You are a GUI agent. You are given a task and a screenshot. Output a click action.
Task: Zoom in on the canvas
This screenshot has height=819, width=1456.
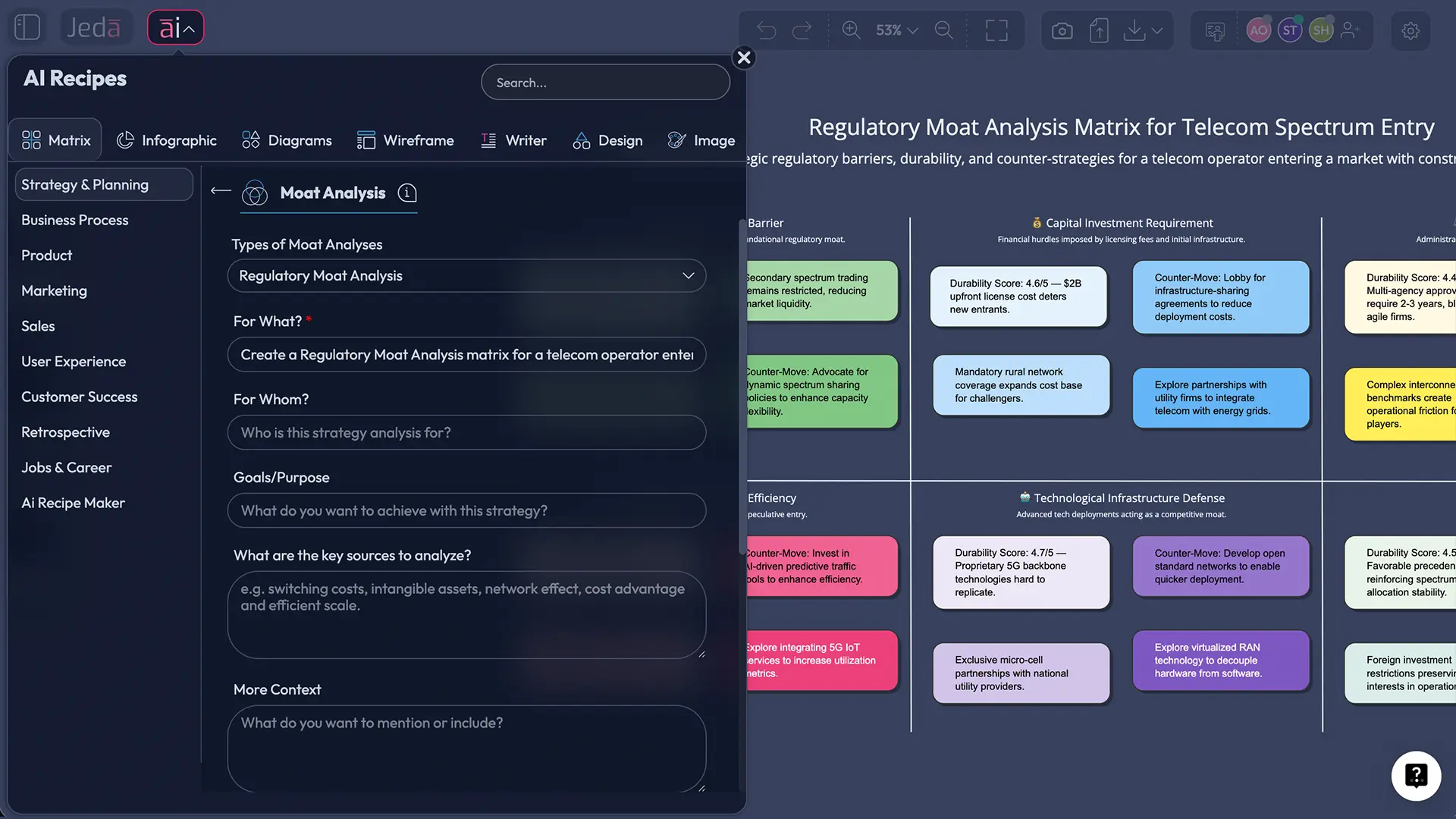point(851,30)
